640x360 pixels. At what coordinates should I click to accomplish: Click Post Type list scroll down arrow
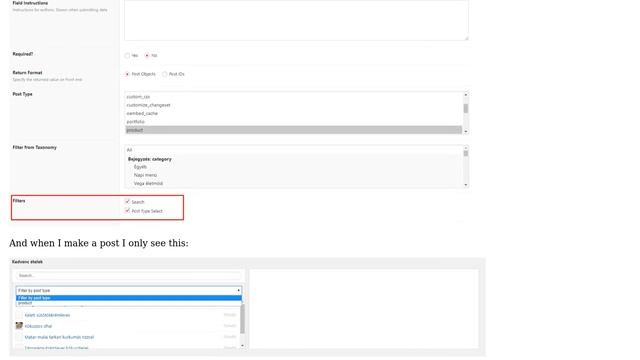[466, 131]
